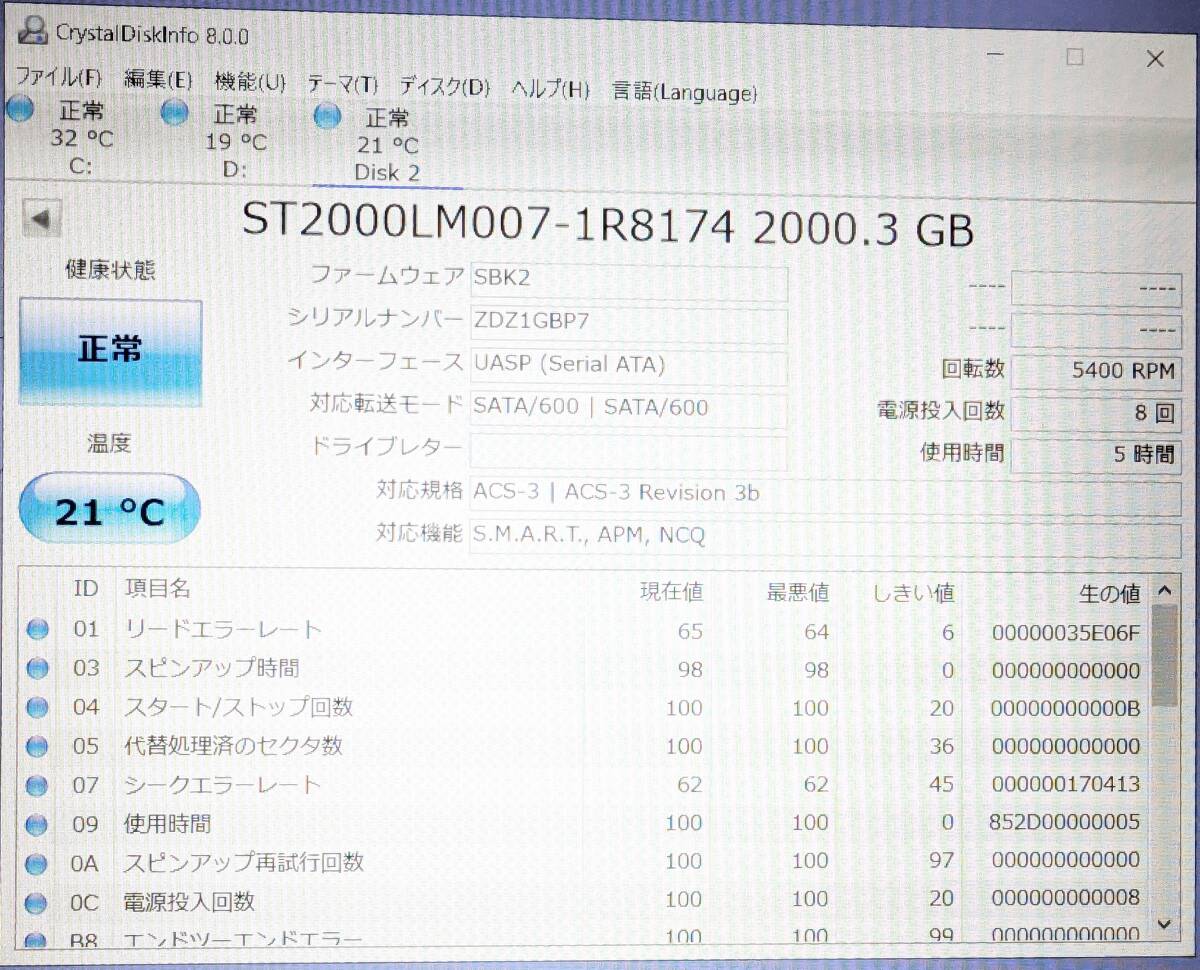Select the シークエラーレート attribute row

[585, 785]
